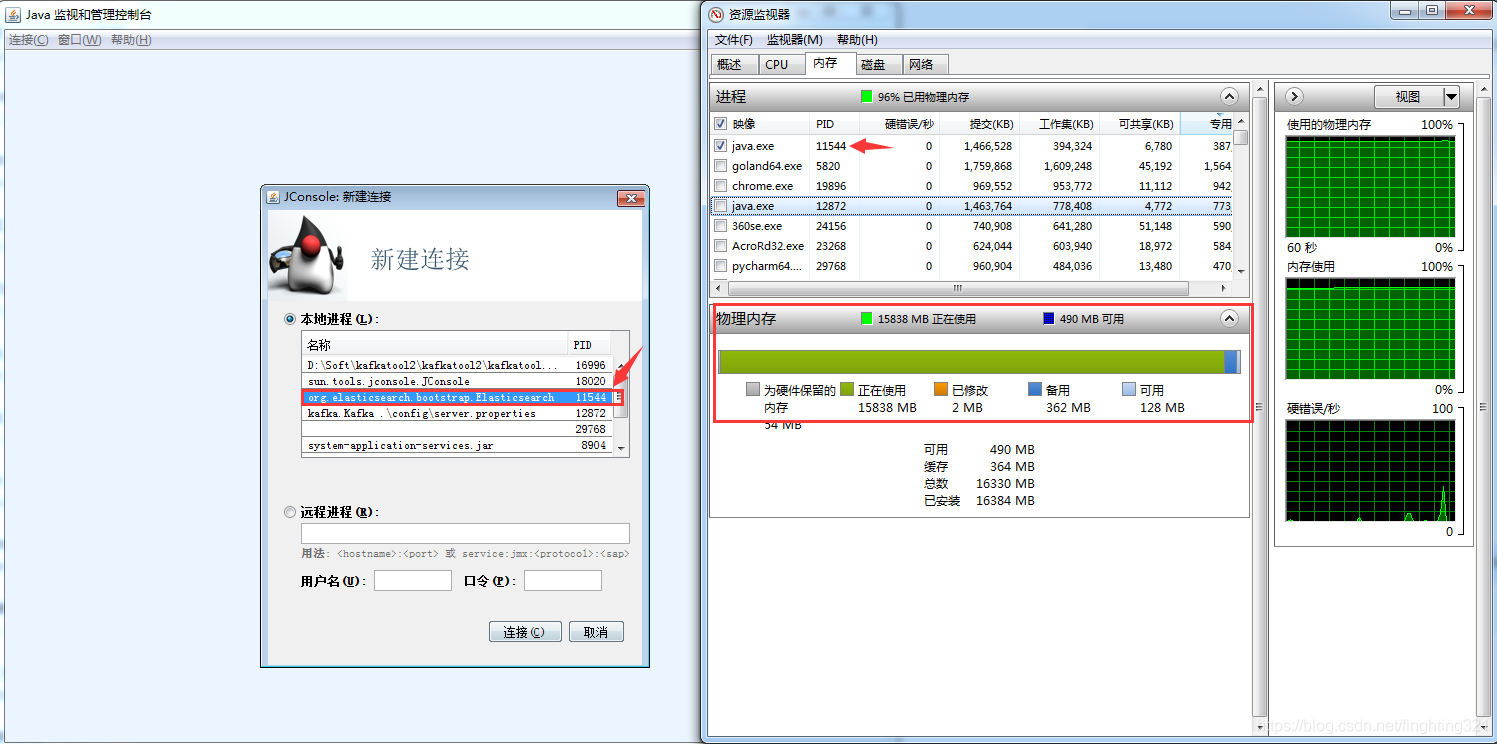This screenshot has width=1497, height=744.
Task: Sort by the 工作集(KB) column header
Action: 1059,124
